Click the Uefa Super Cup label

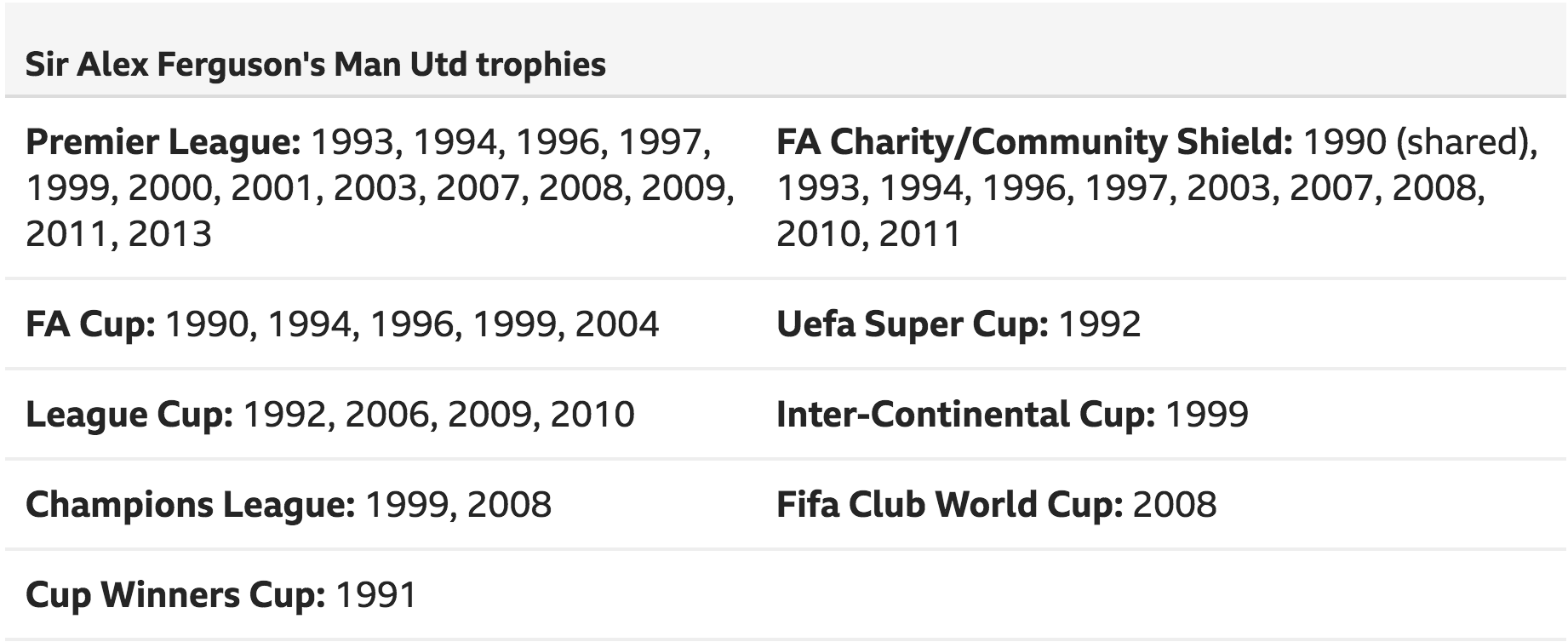(913, 324)
